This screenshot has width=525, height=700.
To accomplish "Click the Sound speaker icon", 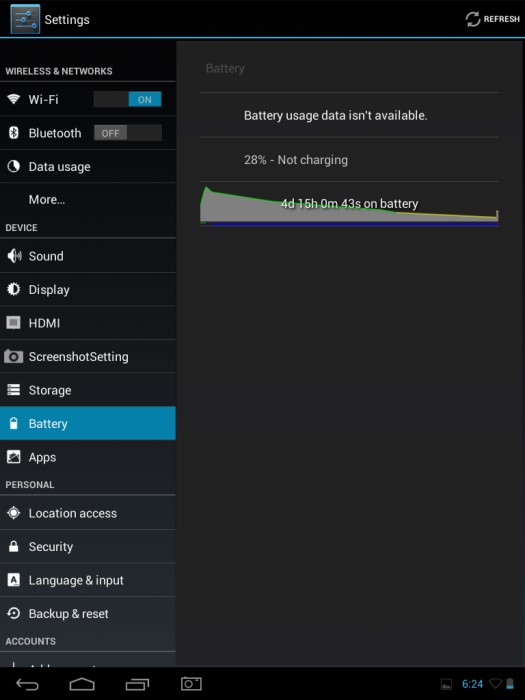I will 14,256.
